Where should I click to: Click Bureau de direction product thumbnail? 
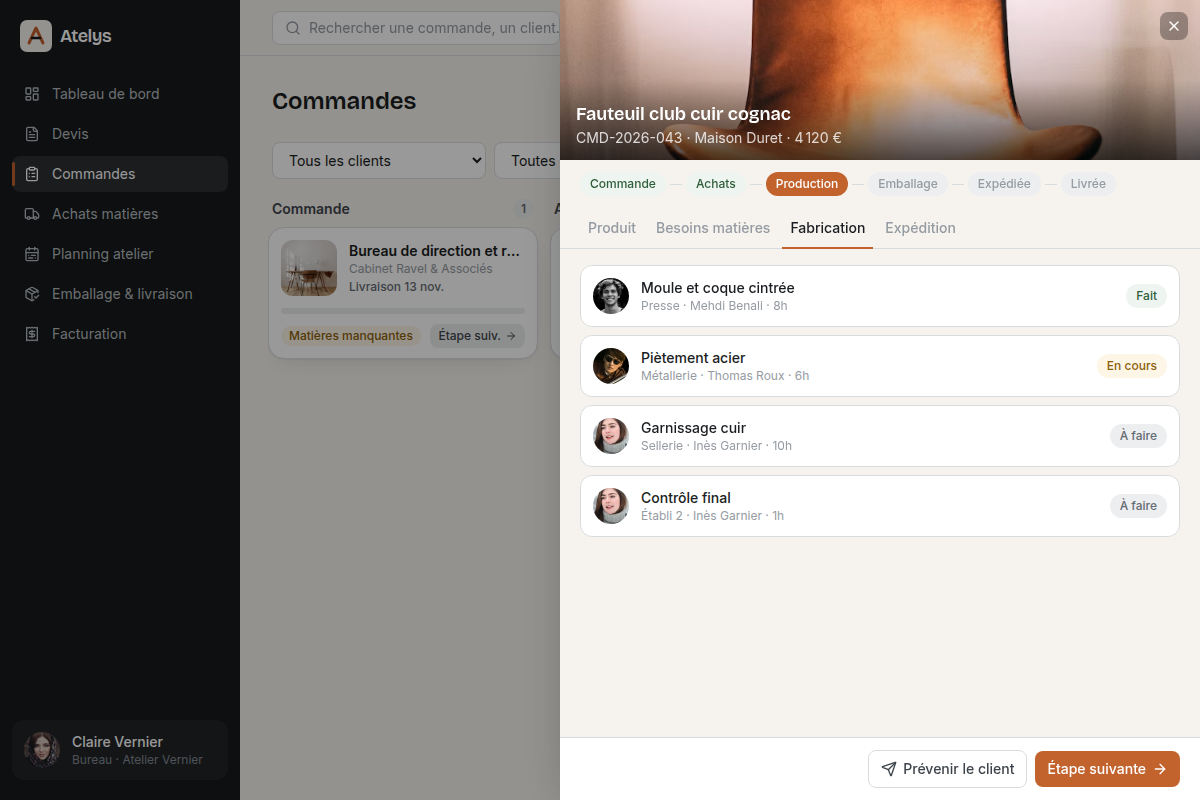pyautogui.click(x=309, y=268)
